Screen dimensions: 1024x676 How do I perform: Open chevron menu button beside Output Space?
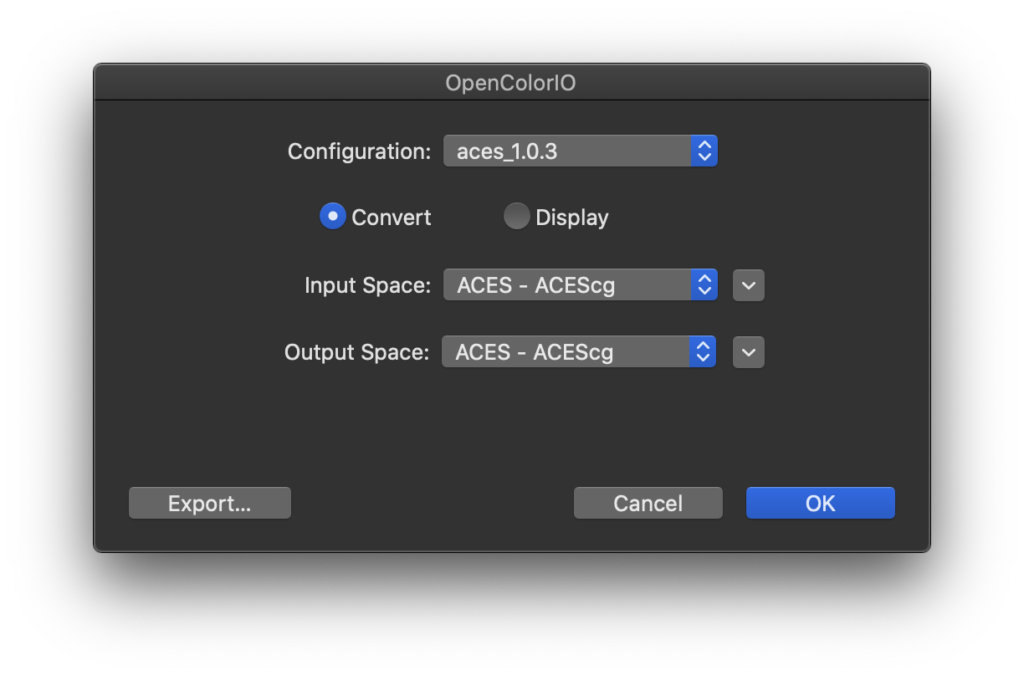[x=749, y=352]
